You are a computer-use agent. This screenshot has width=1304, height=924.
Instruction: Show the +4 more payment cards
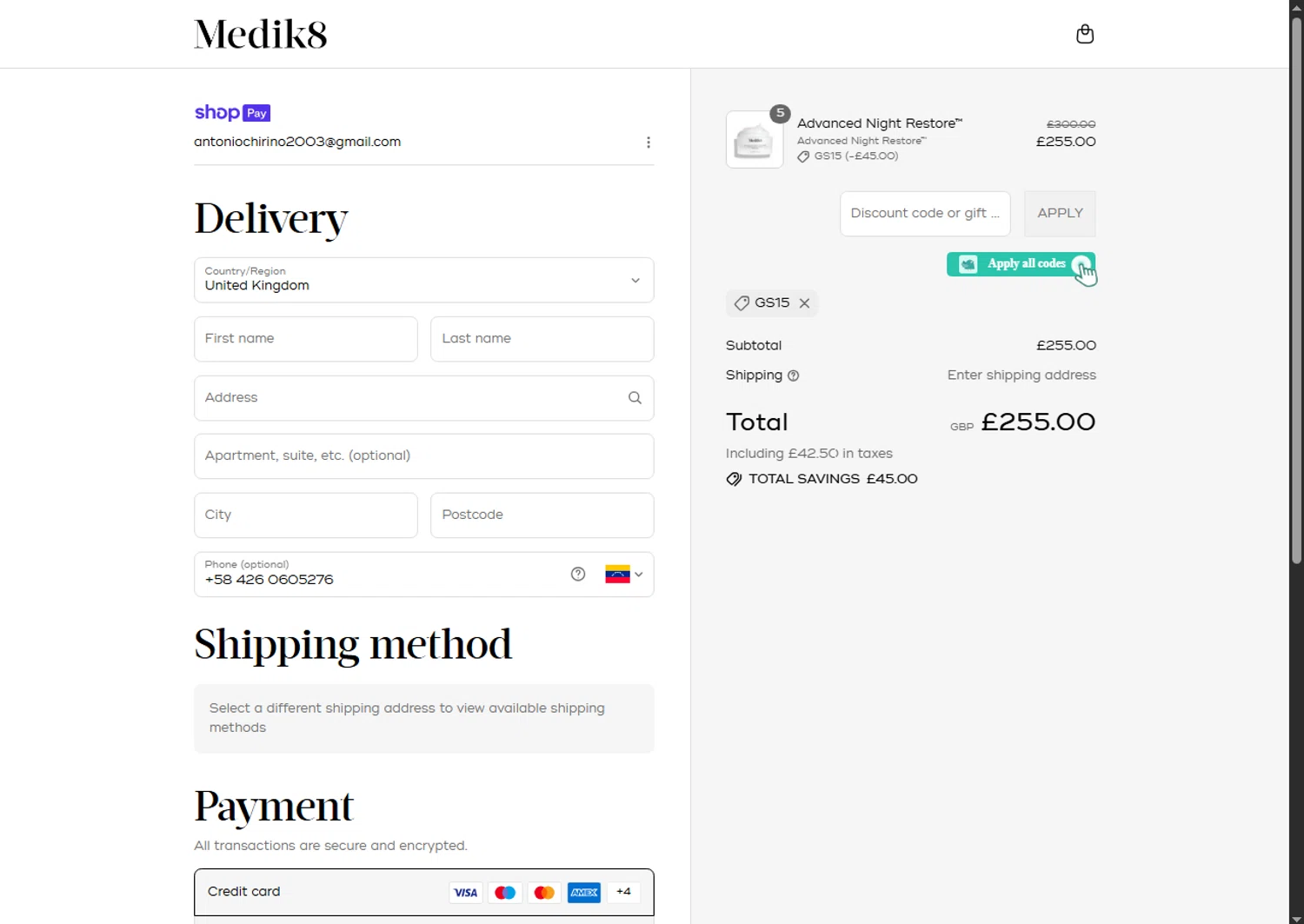point(623,892)
